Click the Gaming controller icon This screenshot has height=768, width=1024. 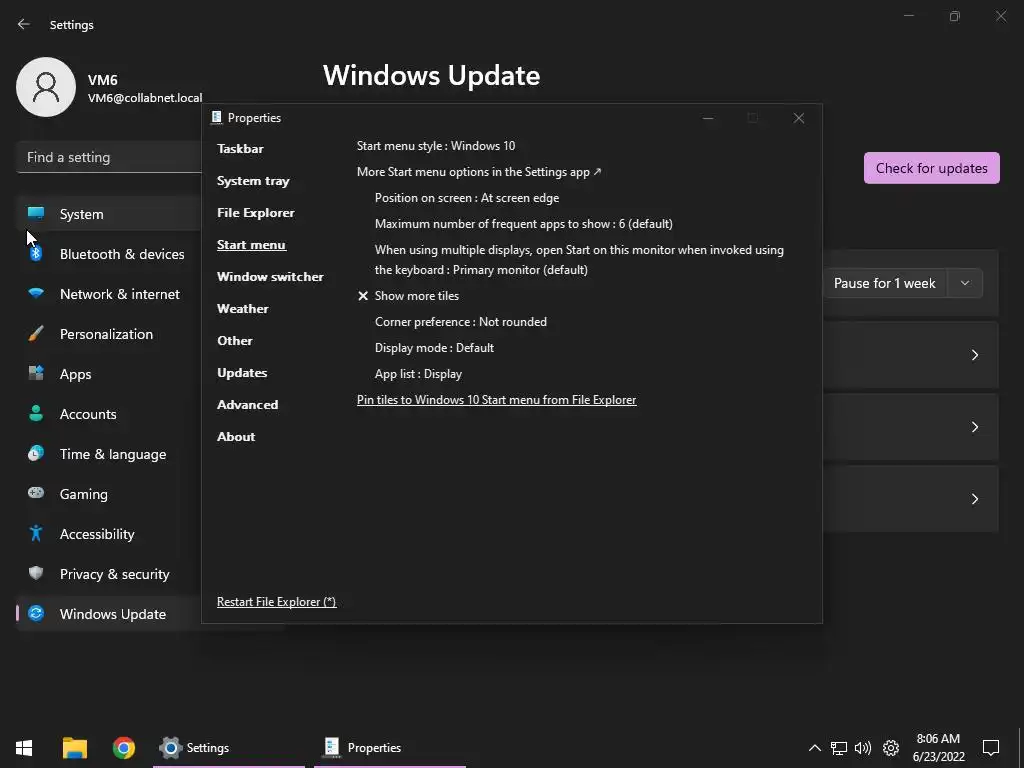click(x=36, y=493)
